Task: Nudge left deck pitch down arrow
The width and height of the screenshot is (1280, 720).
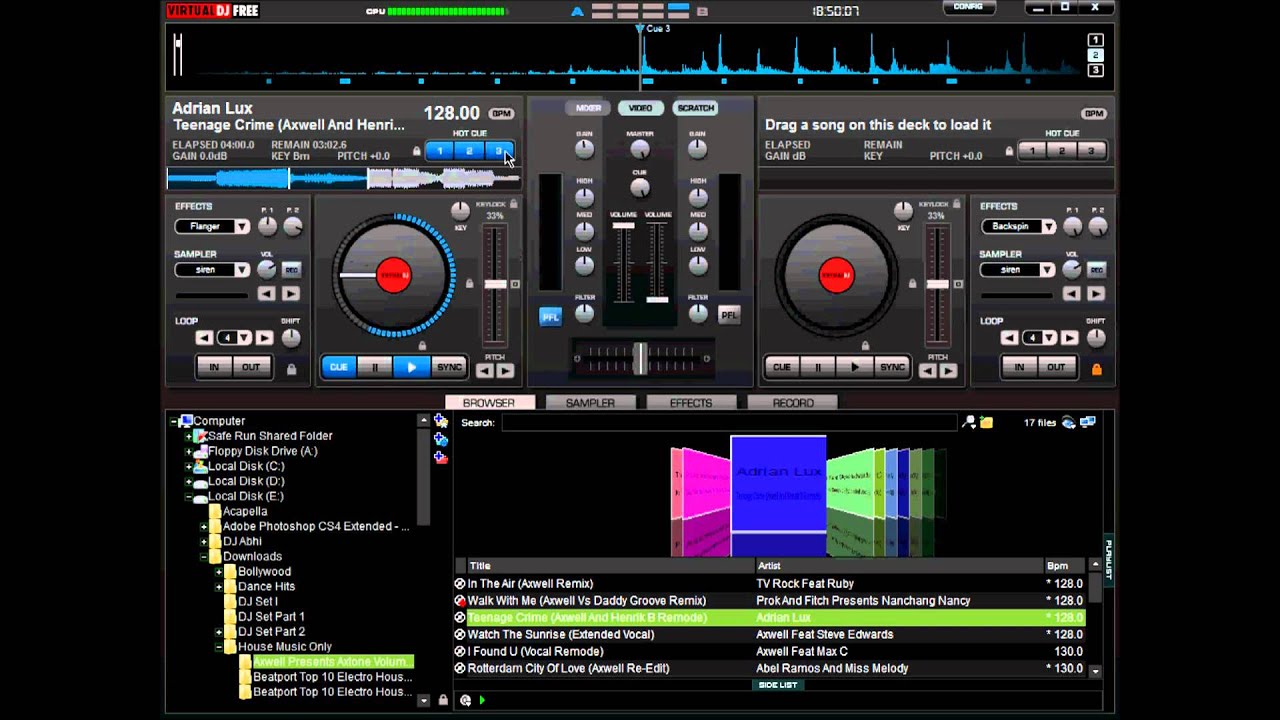Action: coord(484,371)
